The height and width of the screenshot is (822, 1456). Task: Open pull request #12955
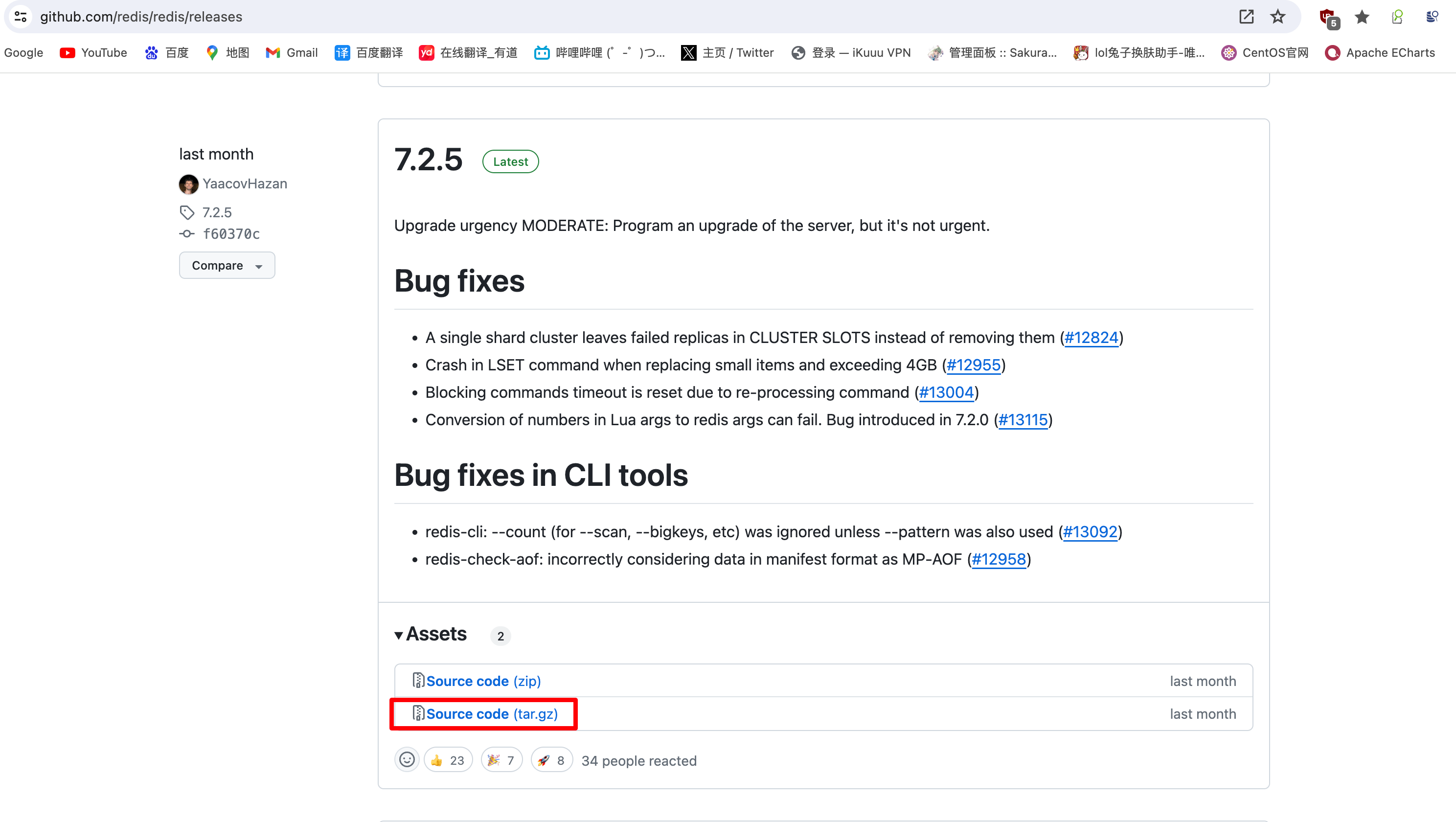pyautogui.click(x=973, y=365)
